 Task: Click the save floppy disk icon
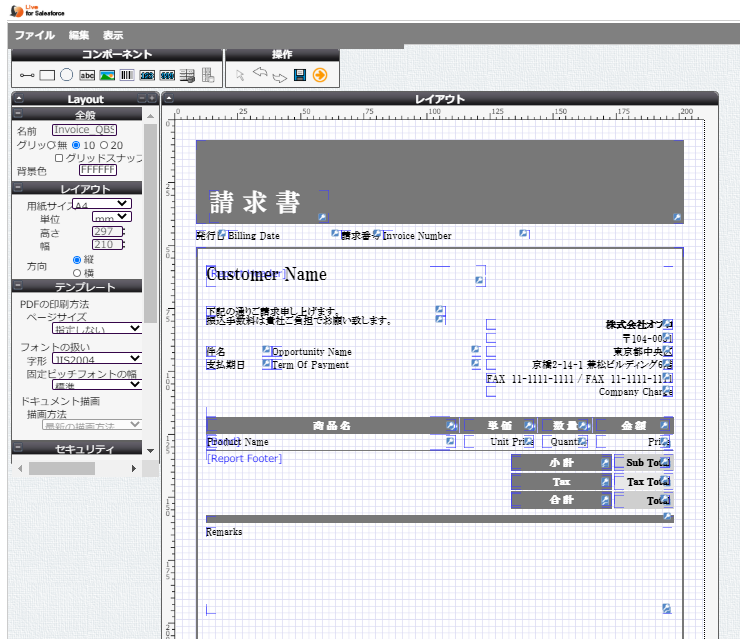click(300, 75)
